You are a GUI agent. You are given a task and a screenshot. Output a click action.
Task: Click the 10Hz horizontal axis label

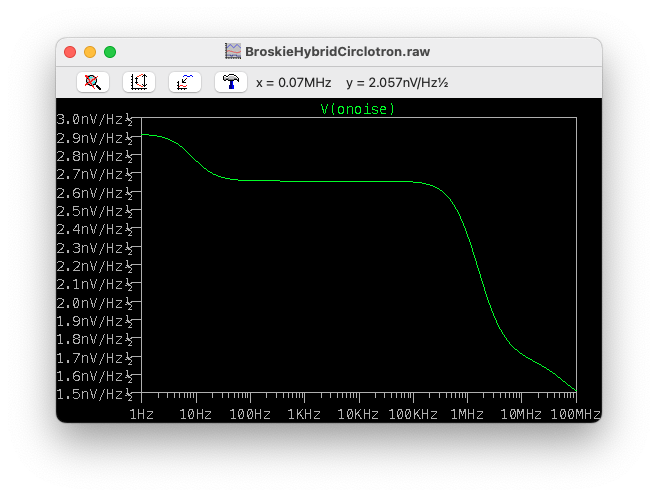[196, 415]
